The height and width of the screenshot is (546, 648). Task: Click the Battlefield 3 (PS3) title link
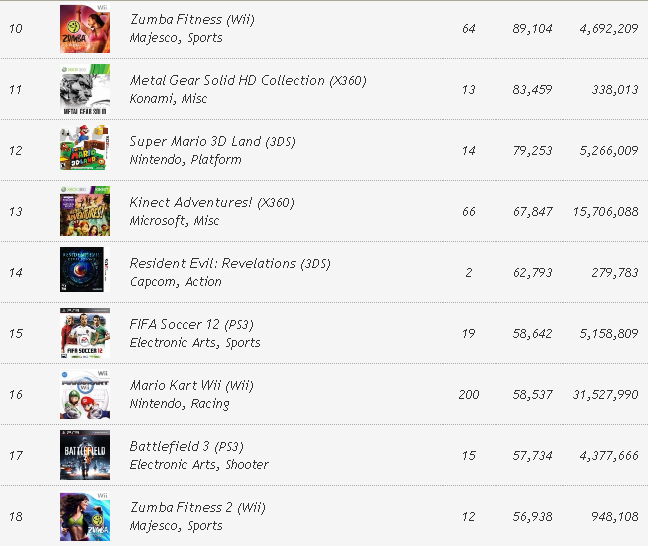tap(186, 447)
